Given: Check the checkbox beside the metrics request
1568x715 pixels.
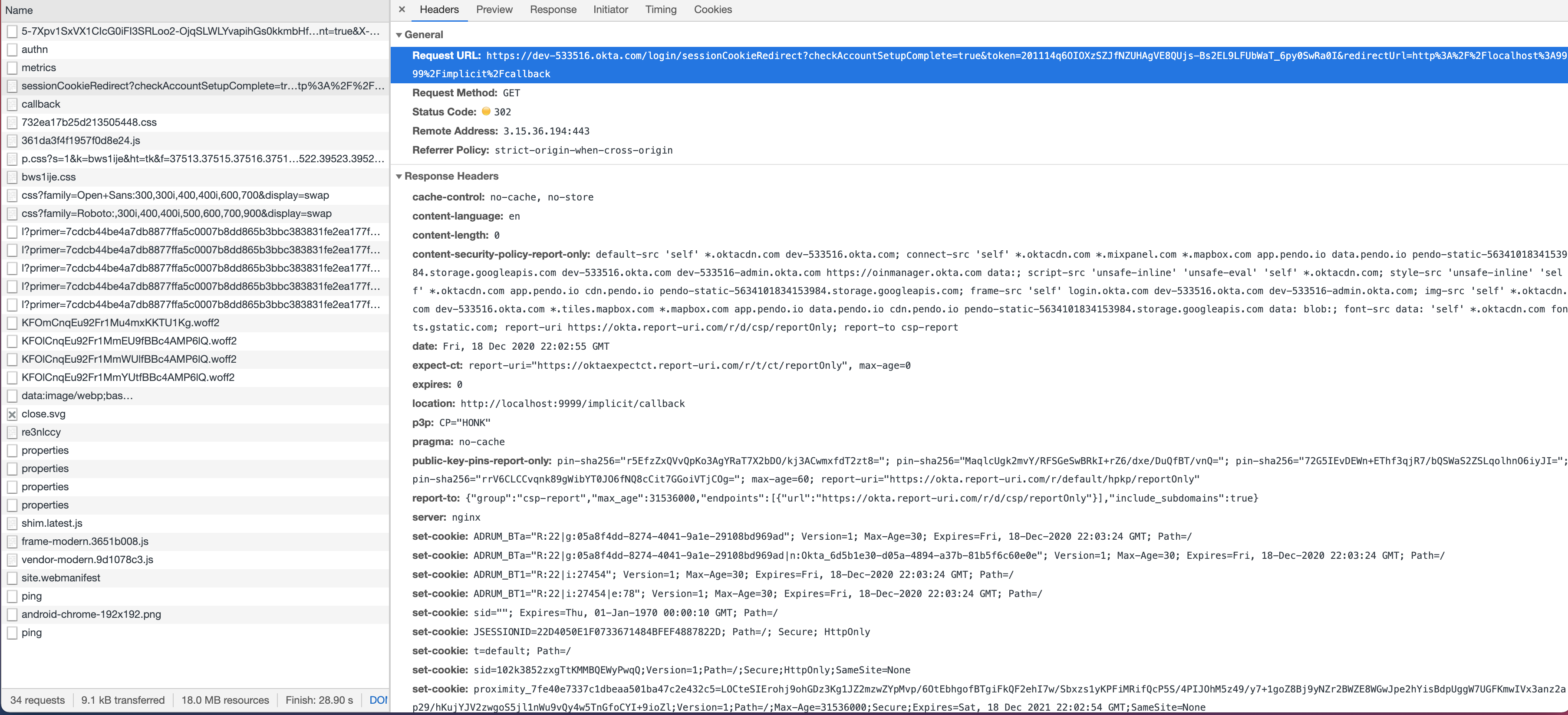Looking at the screenshot, I should pos(12,68).
